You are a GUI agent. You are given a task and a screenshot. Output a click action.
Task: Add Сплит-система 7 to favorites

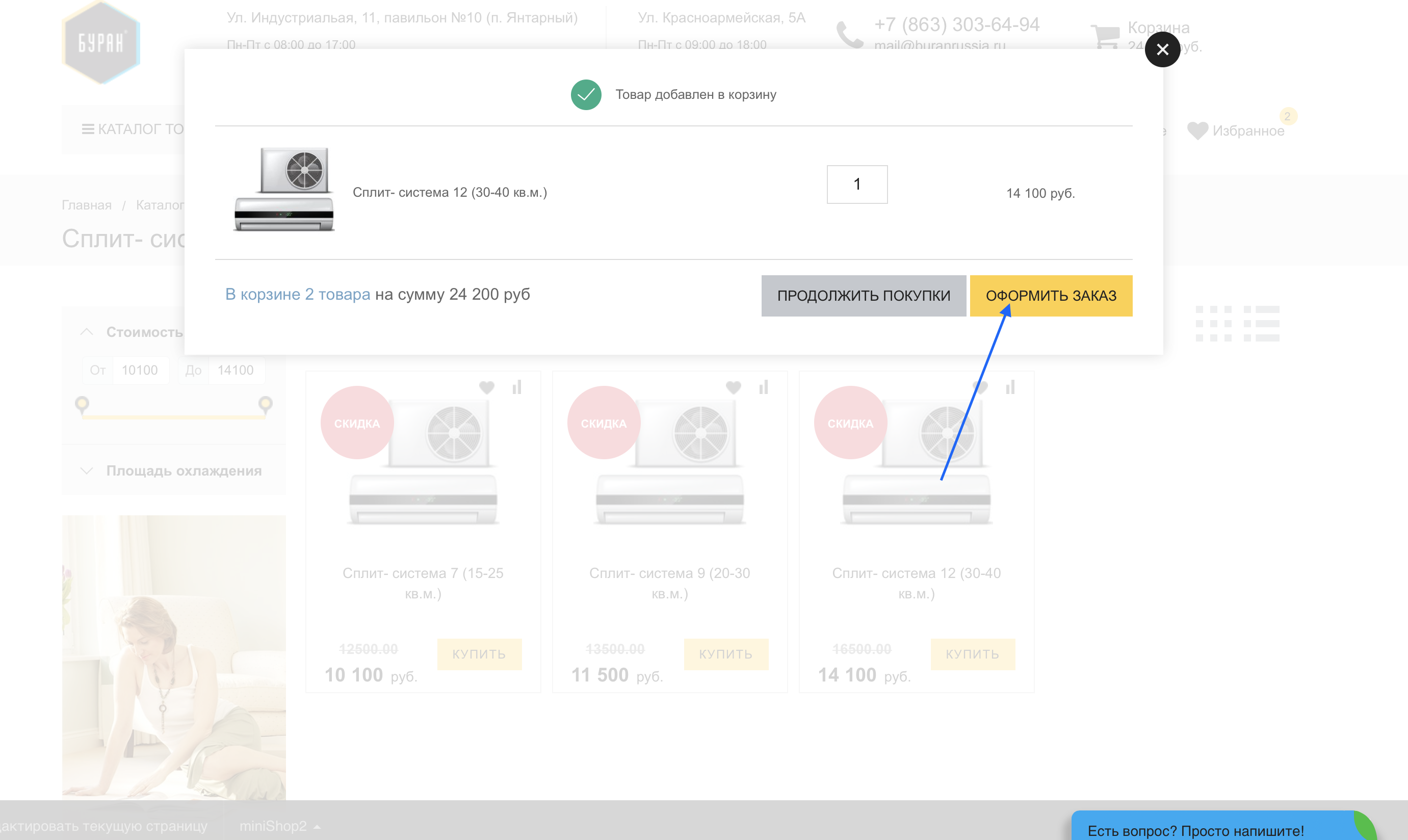486,388
